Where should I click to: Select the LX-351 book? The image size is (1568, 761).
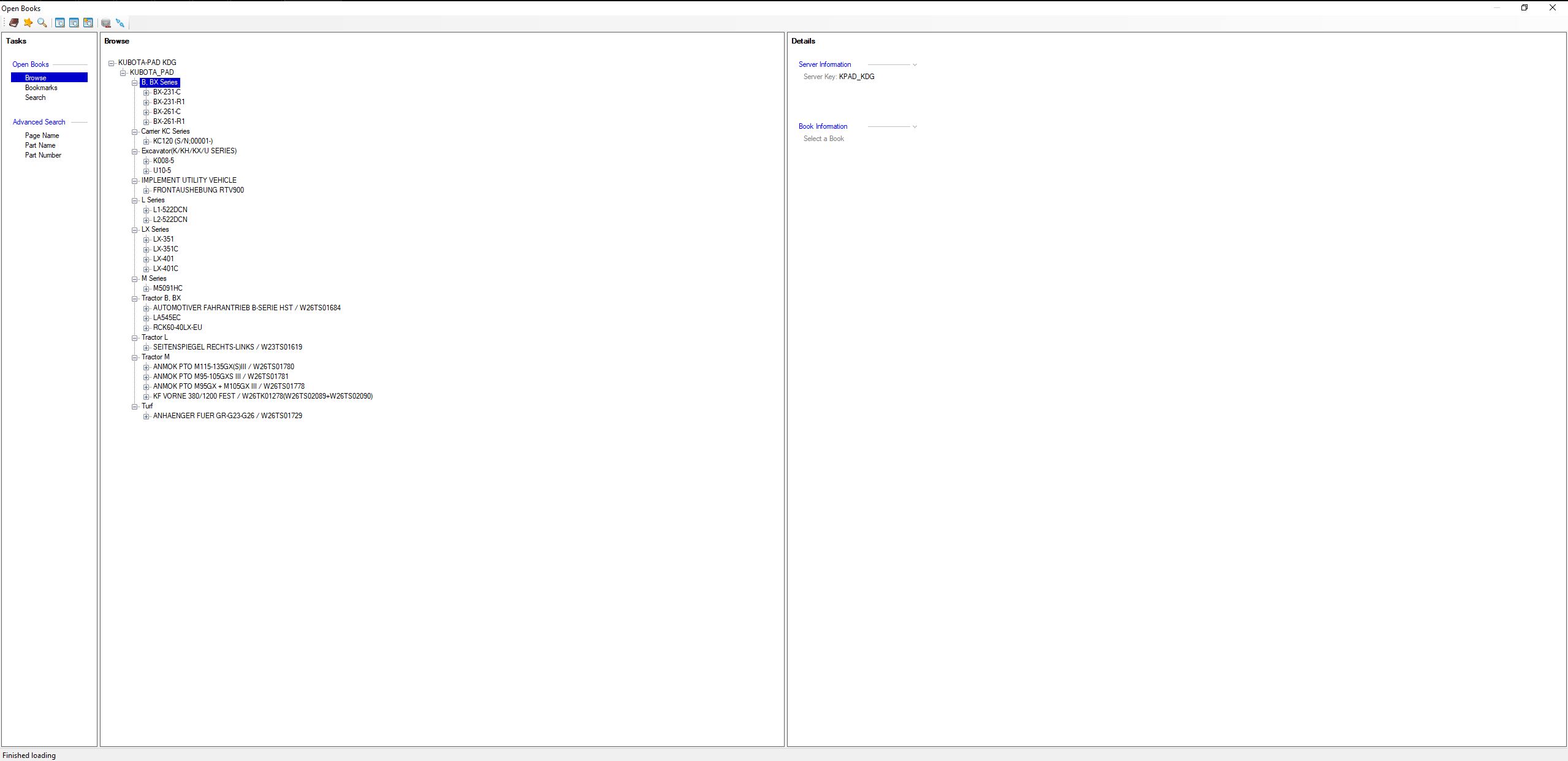[x=163, y=239]
